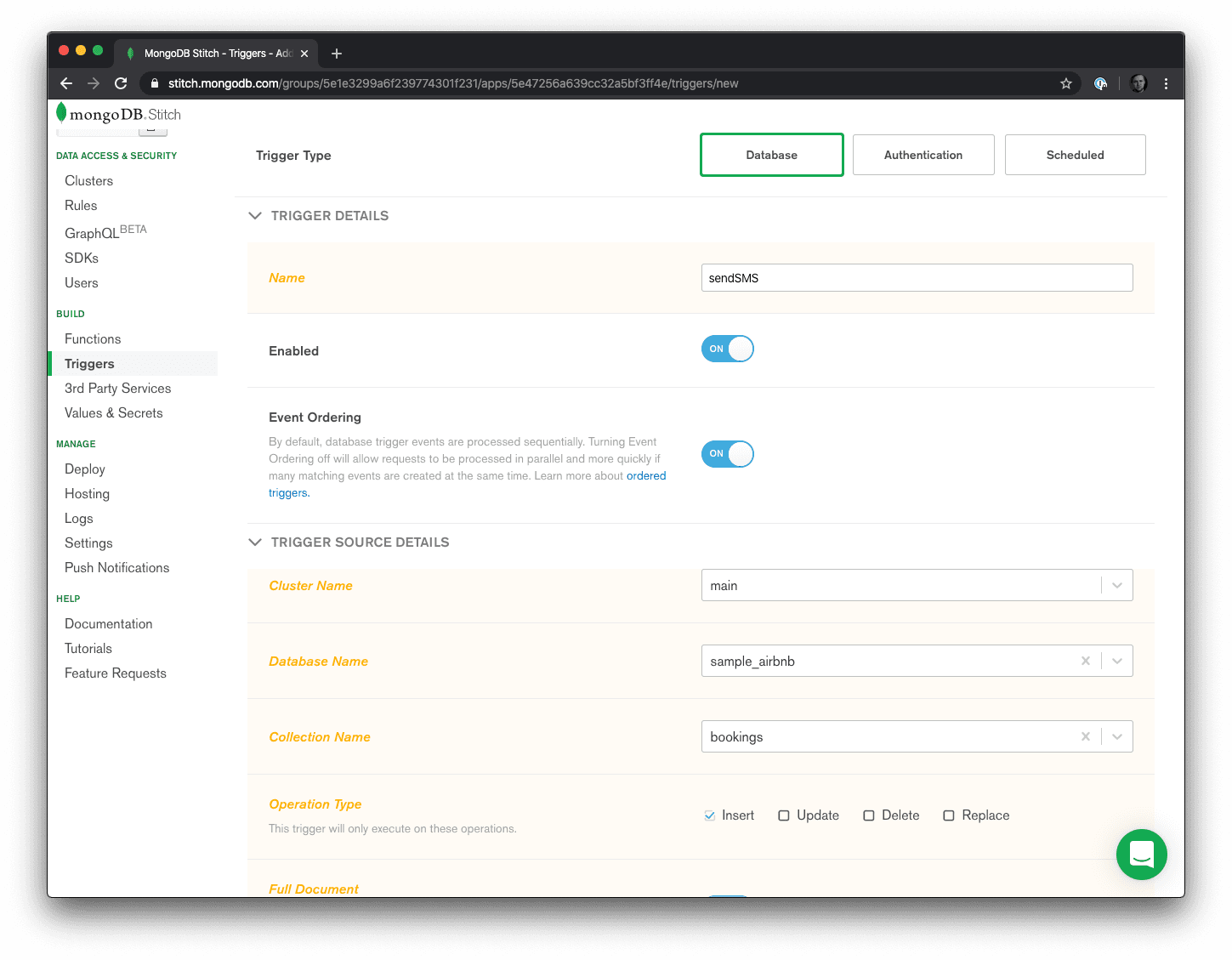Click the trigger Name input field

916,278
